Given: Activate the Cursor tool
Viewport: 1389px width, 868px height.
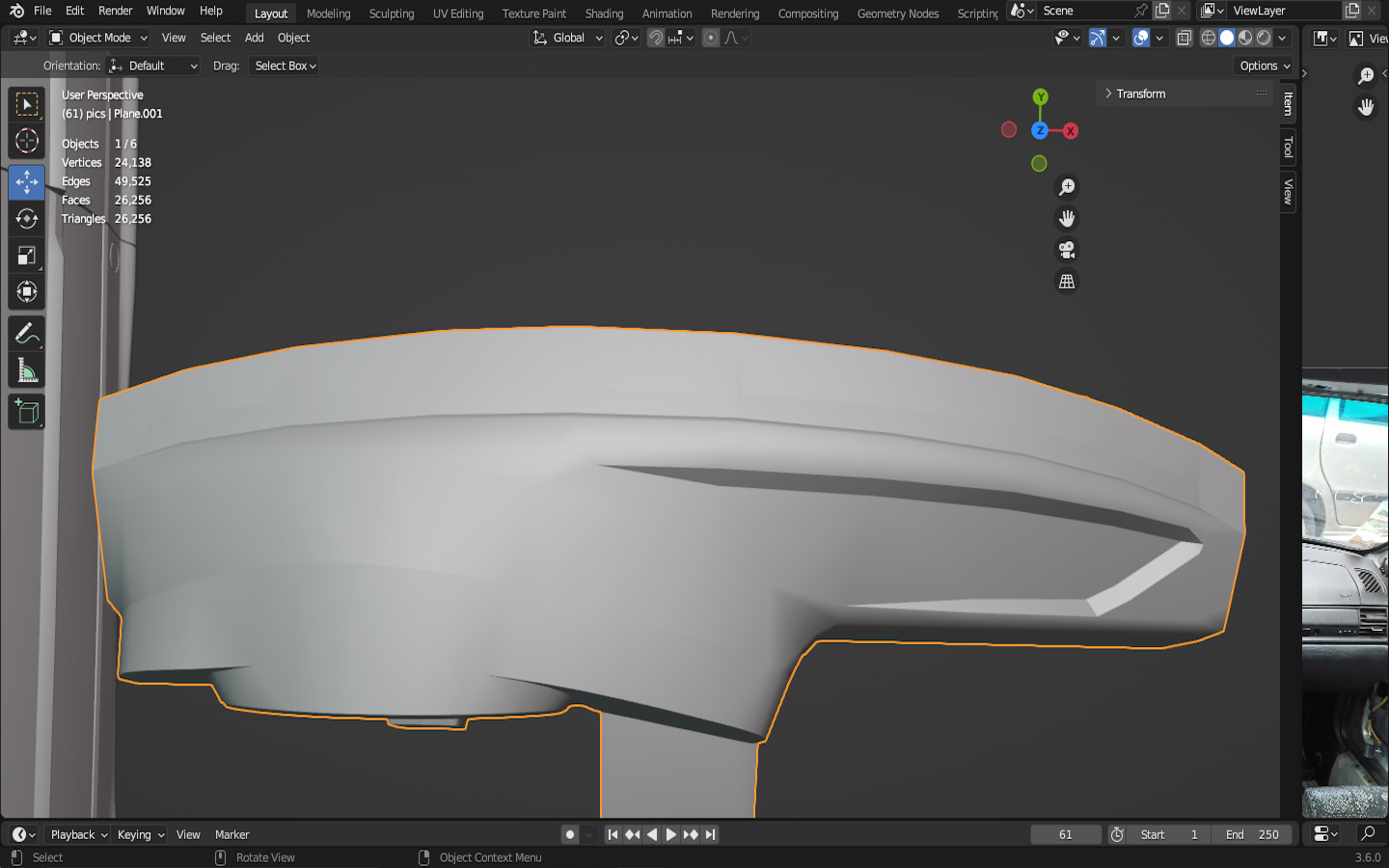Looking at the screenshot, I should click(27, 142).
